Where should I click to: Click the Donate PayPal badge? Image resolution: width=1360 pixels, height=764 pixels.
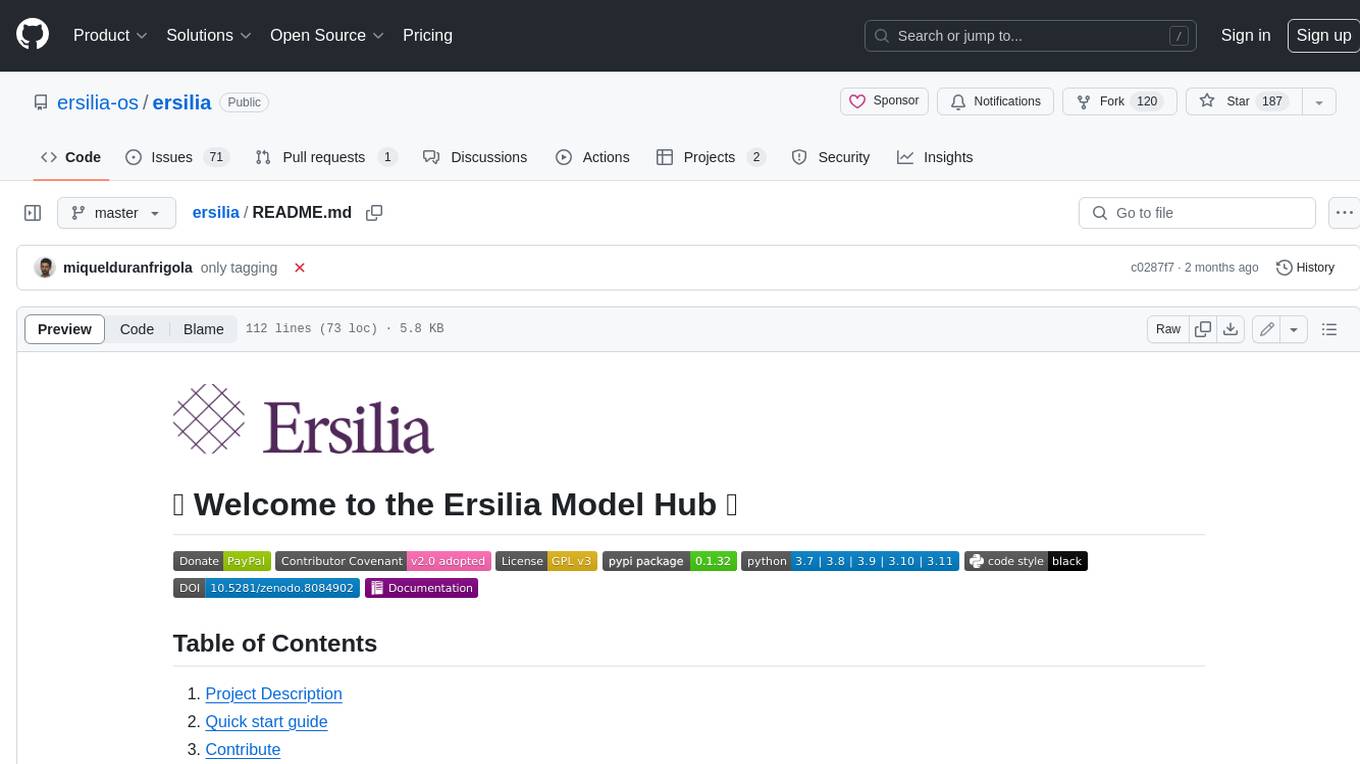point(221,561)
